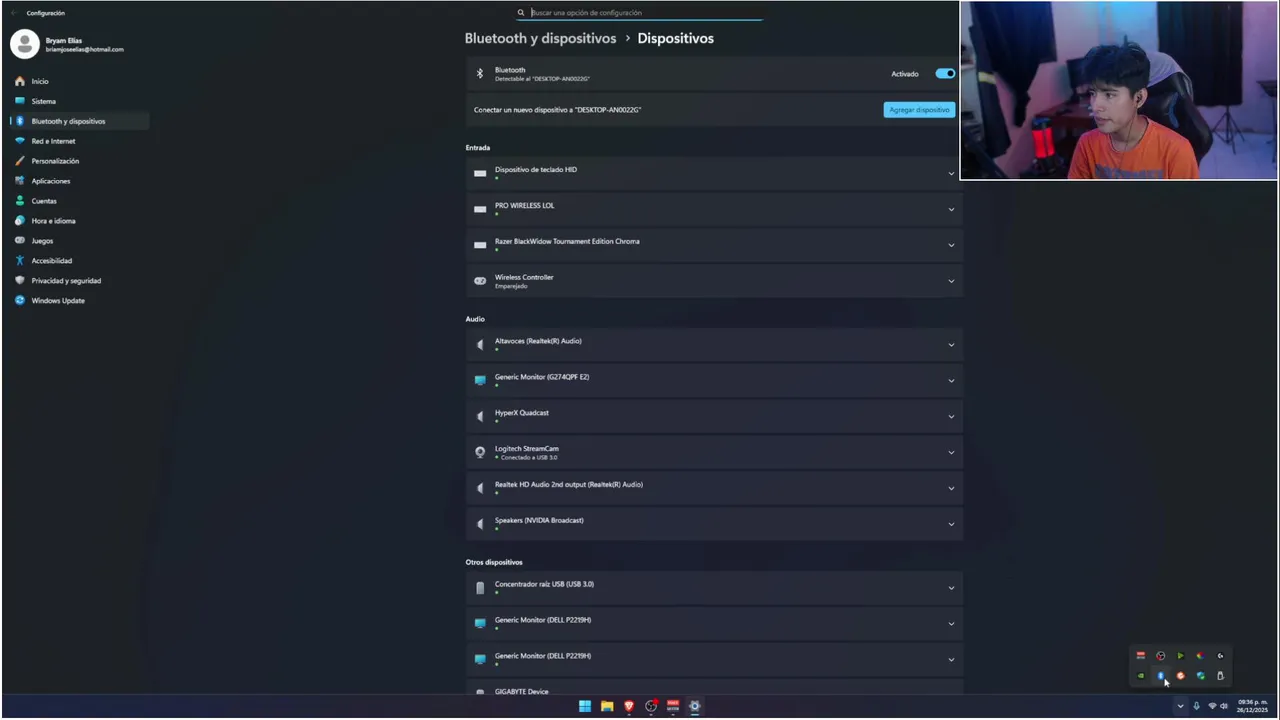The image size is (1280, 720).
Task: Turn off the Bluetooth Activado switch
Action: pyautogui.click(x=945, y=73)
